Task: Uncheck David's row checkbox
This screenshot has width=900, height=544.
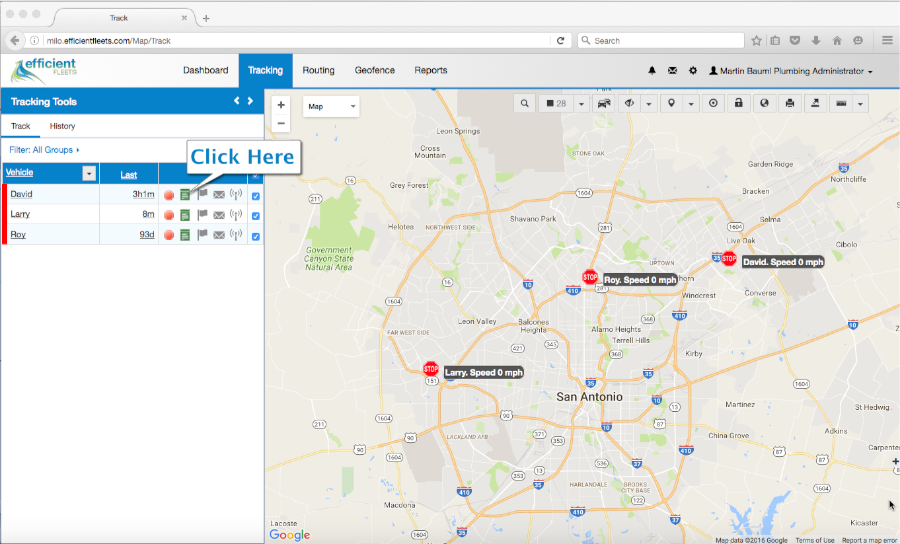Action: 255,196
